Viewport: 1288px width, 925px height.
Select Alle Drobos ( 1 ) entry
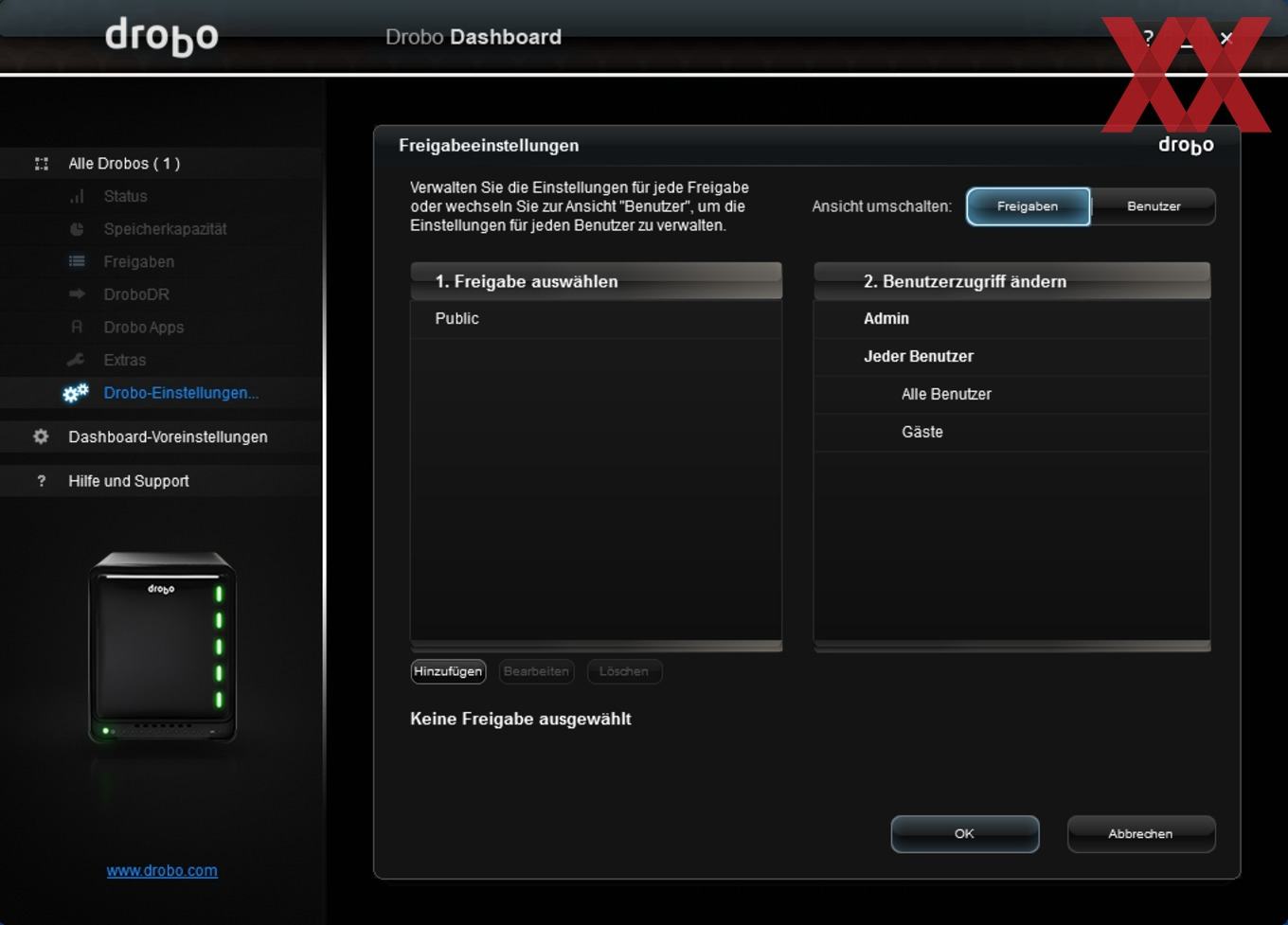point(124,164)
